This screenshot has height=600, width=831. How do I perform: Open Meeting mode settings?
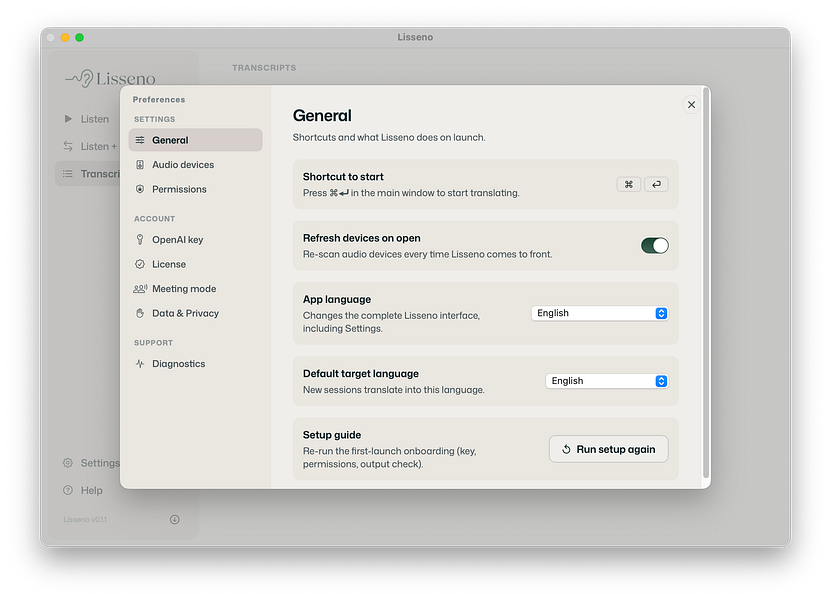click(196, 289)
